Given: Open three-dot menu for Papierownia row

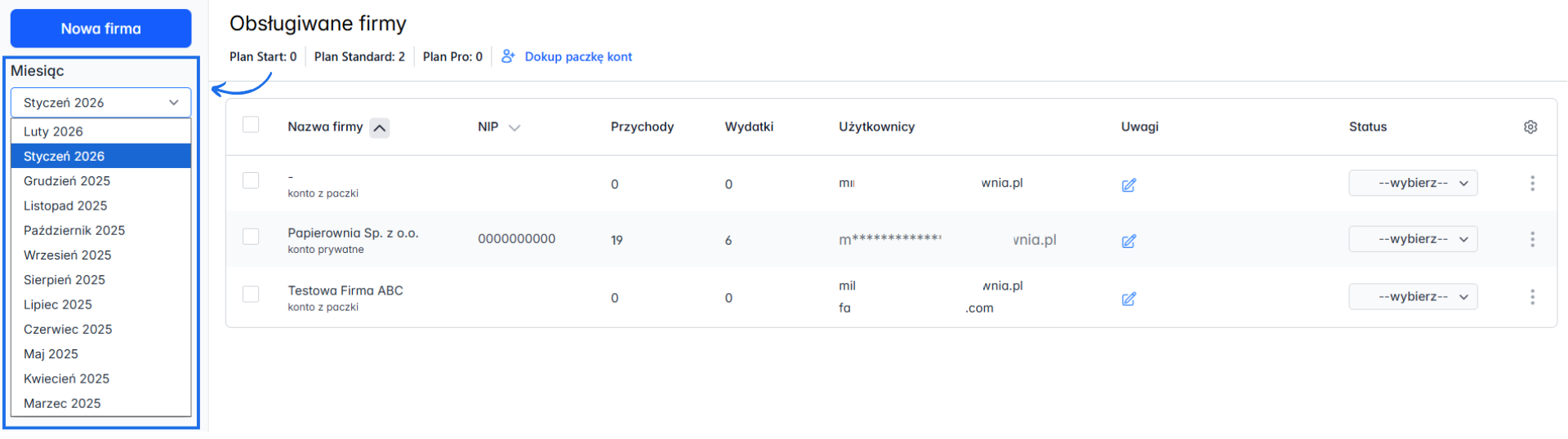Looking at the screenshot, I should tap(1532, 239).
